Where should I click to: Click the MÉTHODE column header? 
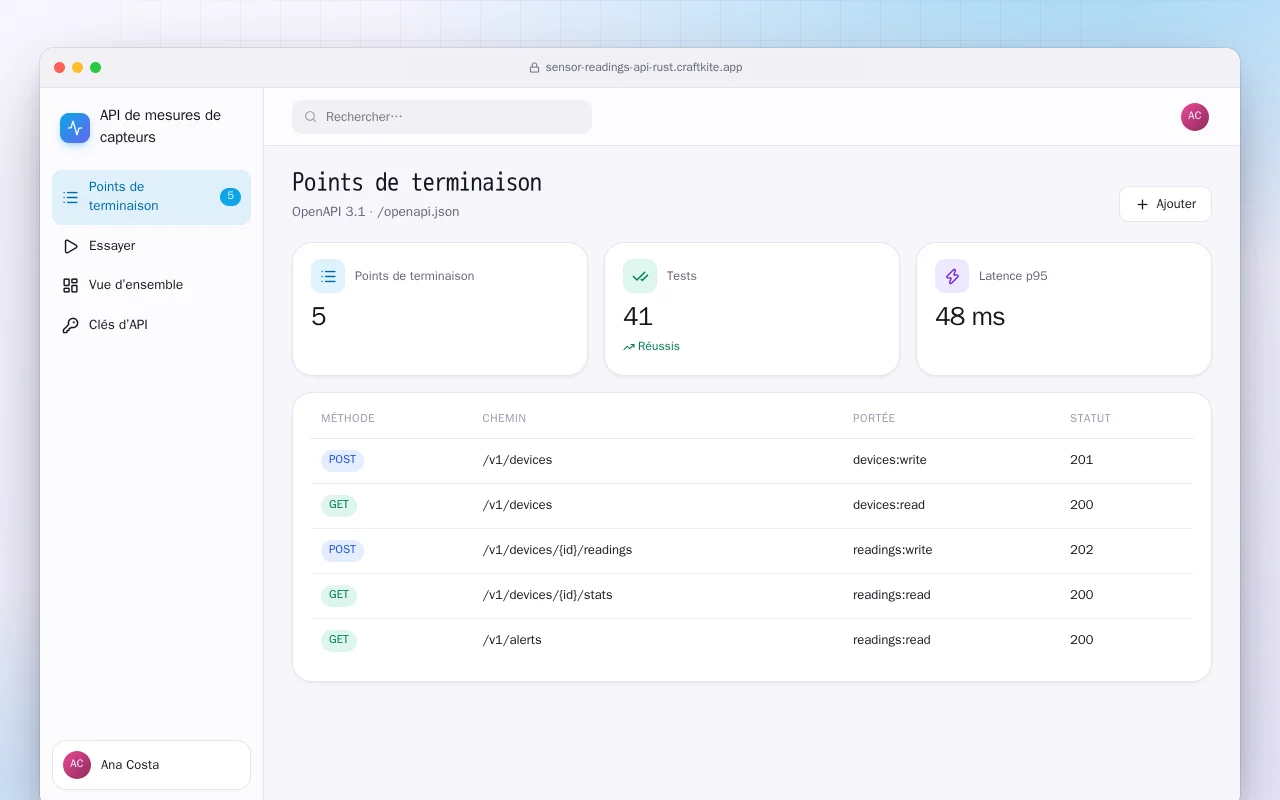pyautogui.click(x=348, y=419)
